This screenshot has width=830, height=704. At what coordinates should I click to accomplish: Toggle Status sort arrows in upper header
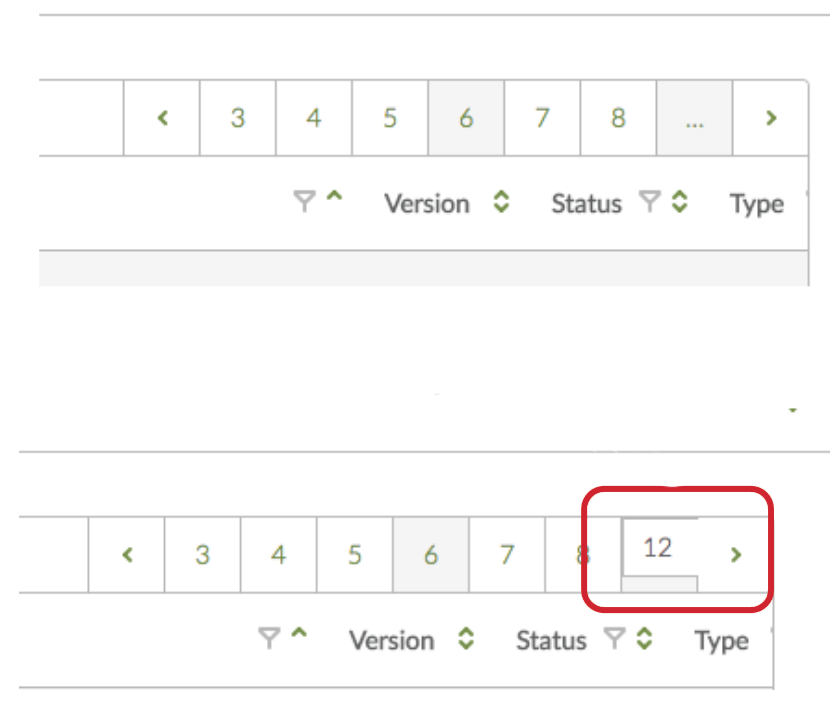tap(680, 203)
